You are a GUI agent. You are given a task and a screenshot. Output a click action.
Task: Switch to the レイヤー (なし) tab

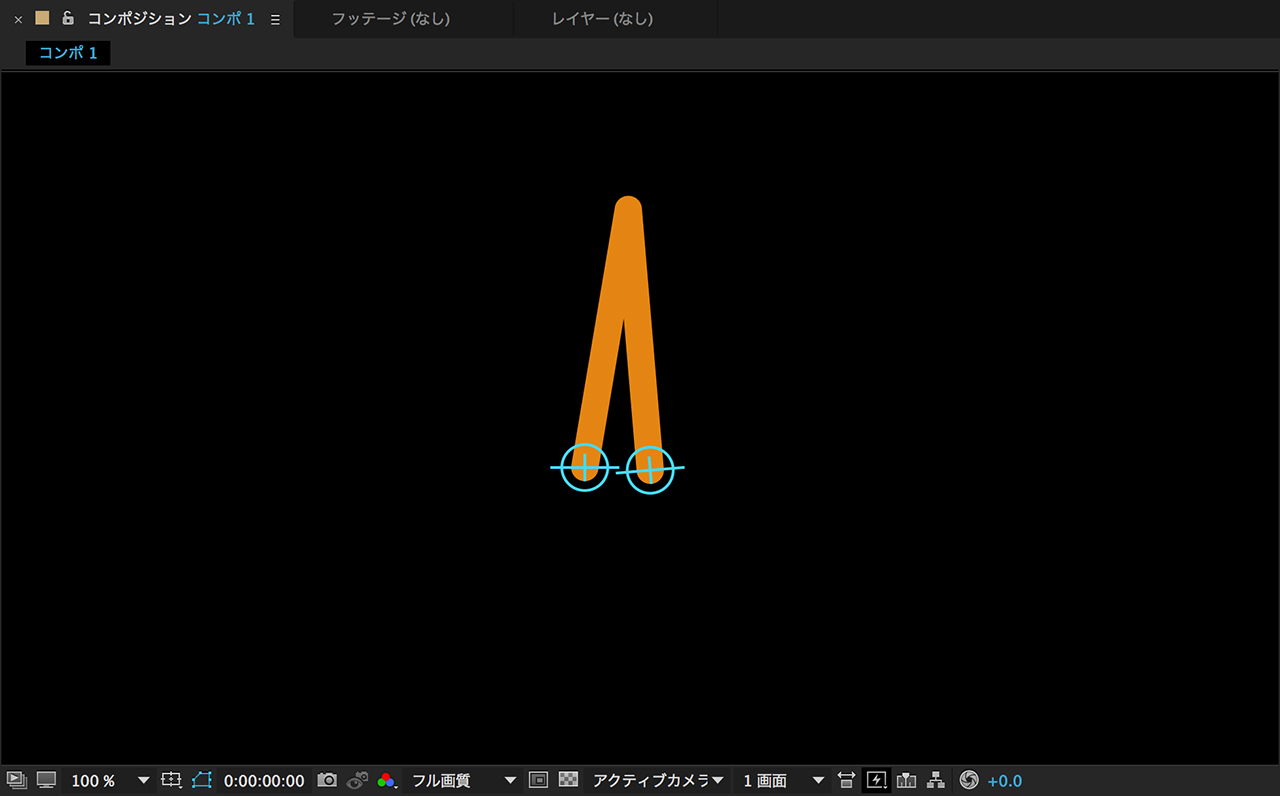(602, 19)
